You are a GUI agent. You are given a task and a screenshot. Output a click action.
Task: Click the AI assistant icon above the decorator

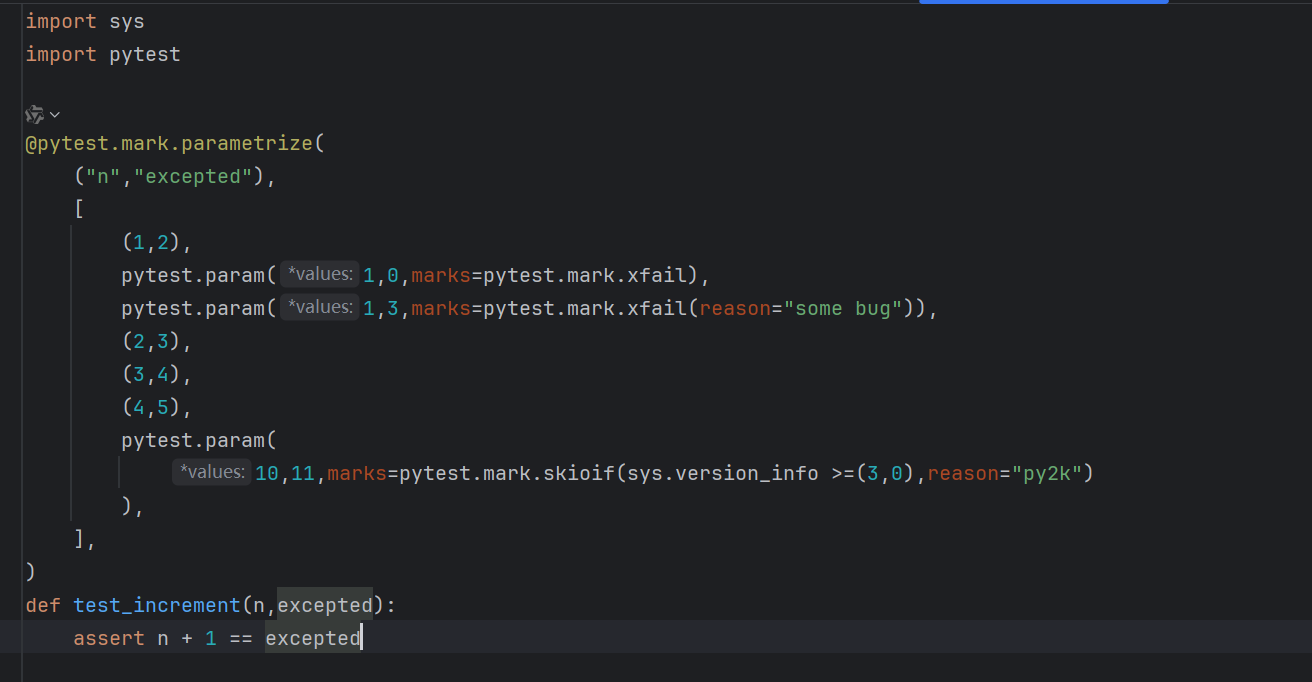coord(35,115)
